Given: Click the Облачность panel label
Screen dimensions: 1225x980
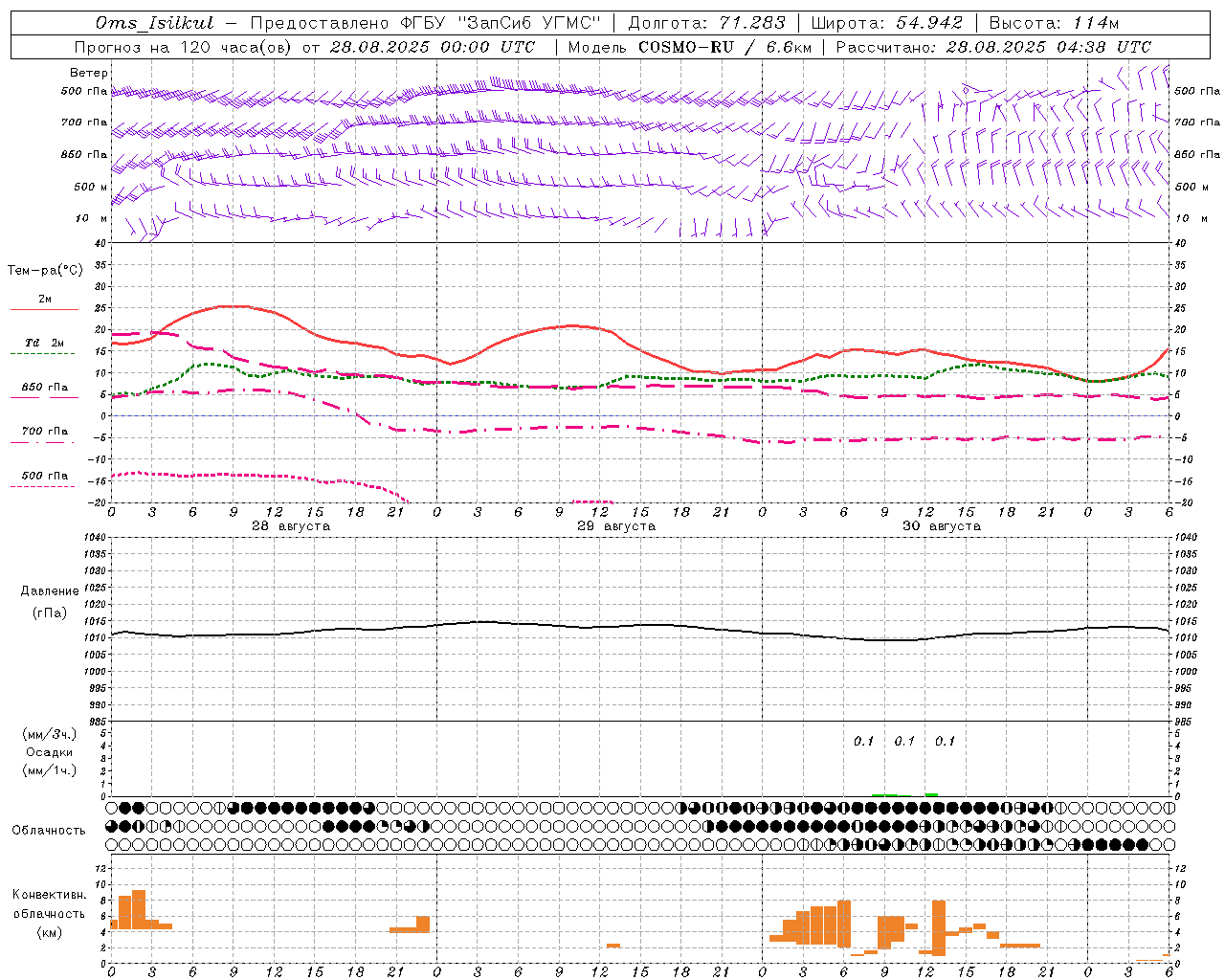Looking at the screenshot, I should (49, 830).
